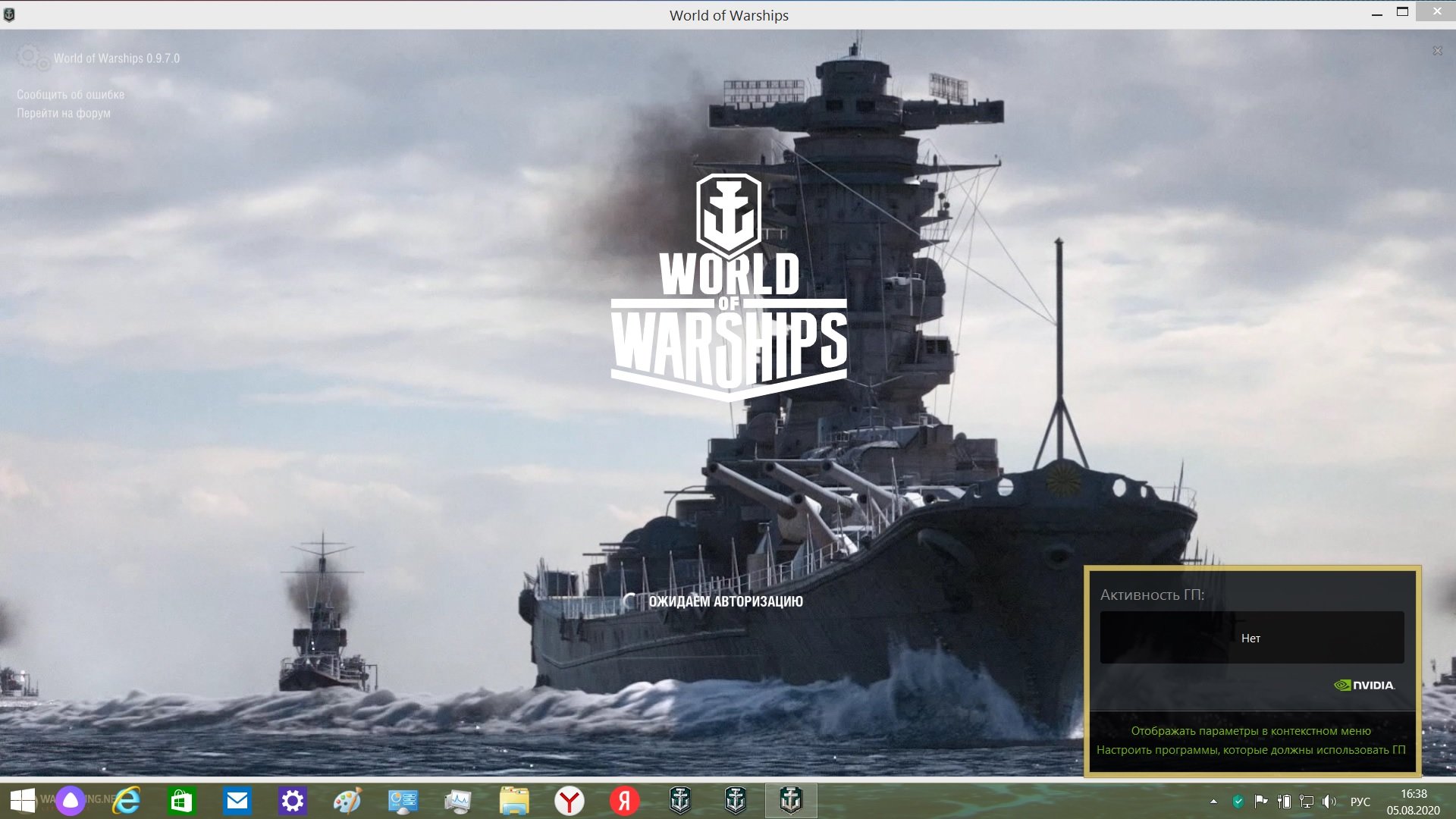Open File Explorer folder icon

(514, 801)
